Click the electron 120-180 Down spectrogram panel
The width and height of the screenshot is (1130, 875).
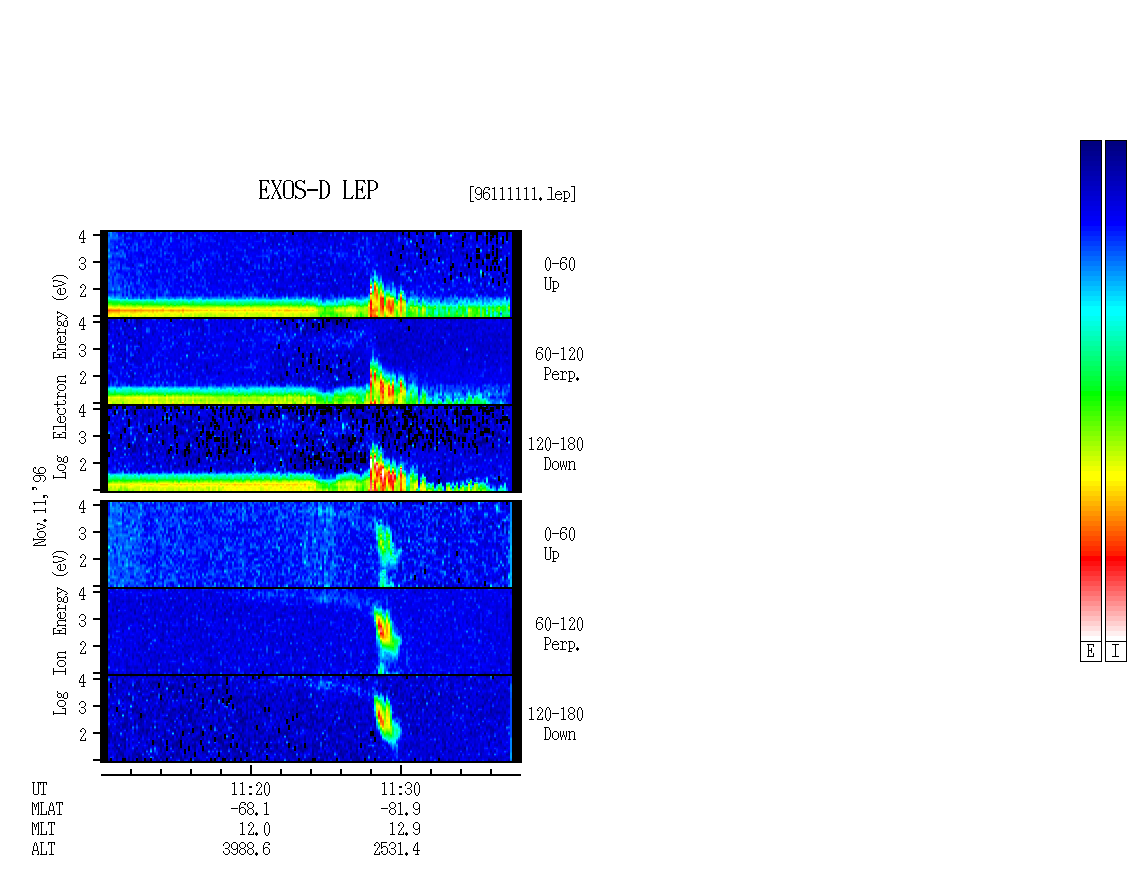(310, 448)
